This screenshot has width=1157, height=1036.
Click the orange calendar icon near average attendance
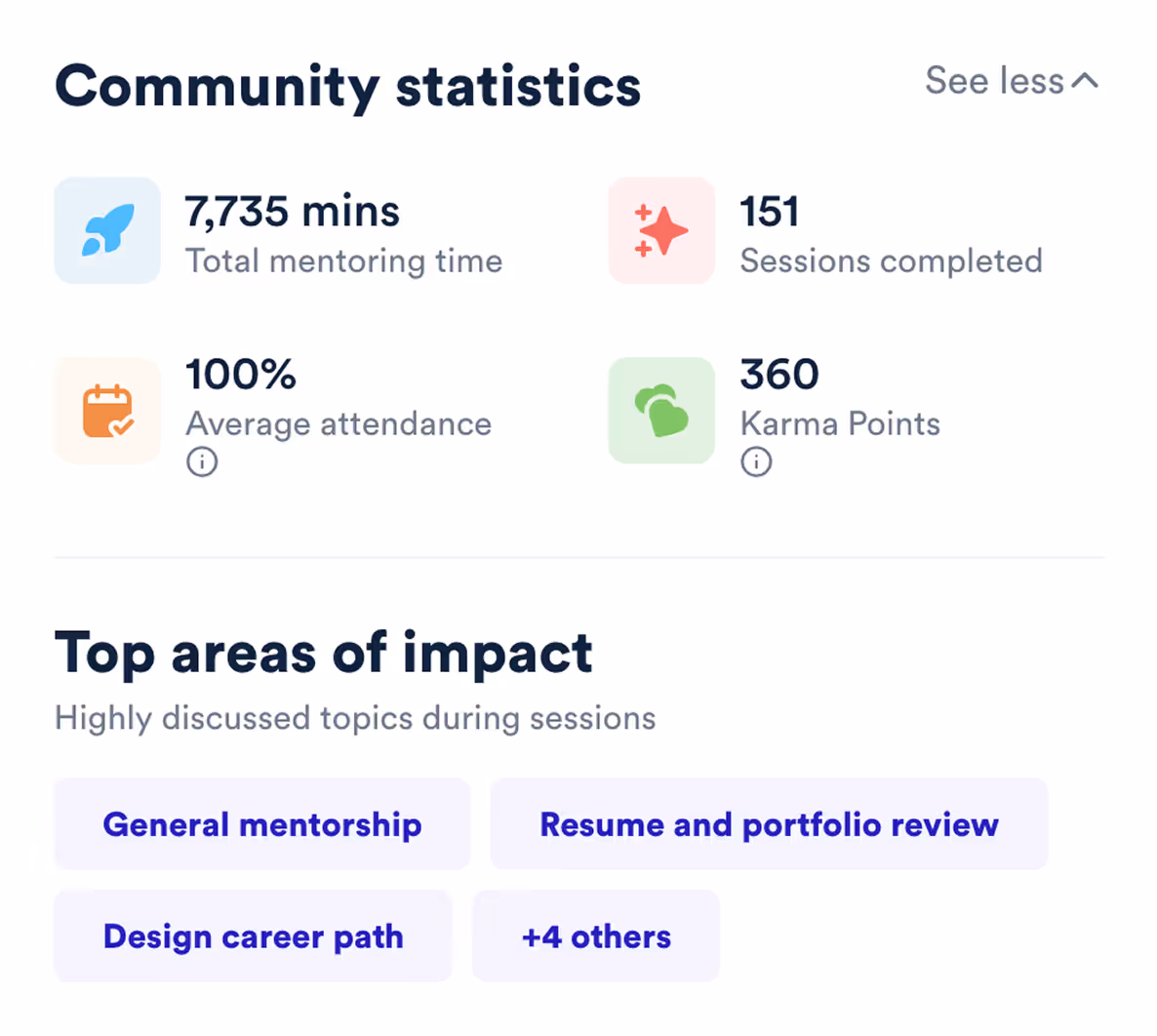pyautogui.click(x=107, y=410)
